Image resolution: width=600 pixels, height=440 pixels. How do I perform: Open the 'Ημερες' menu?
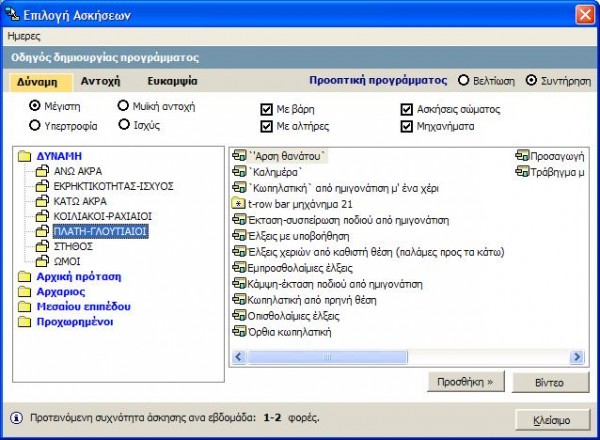(24, 36)
